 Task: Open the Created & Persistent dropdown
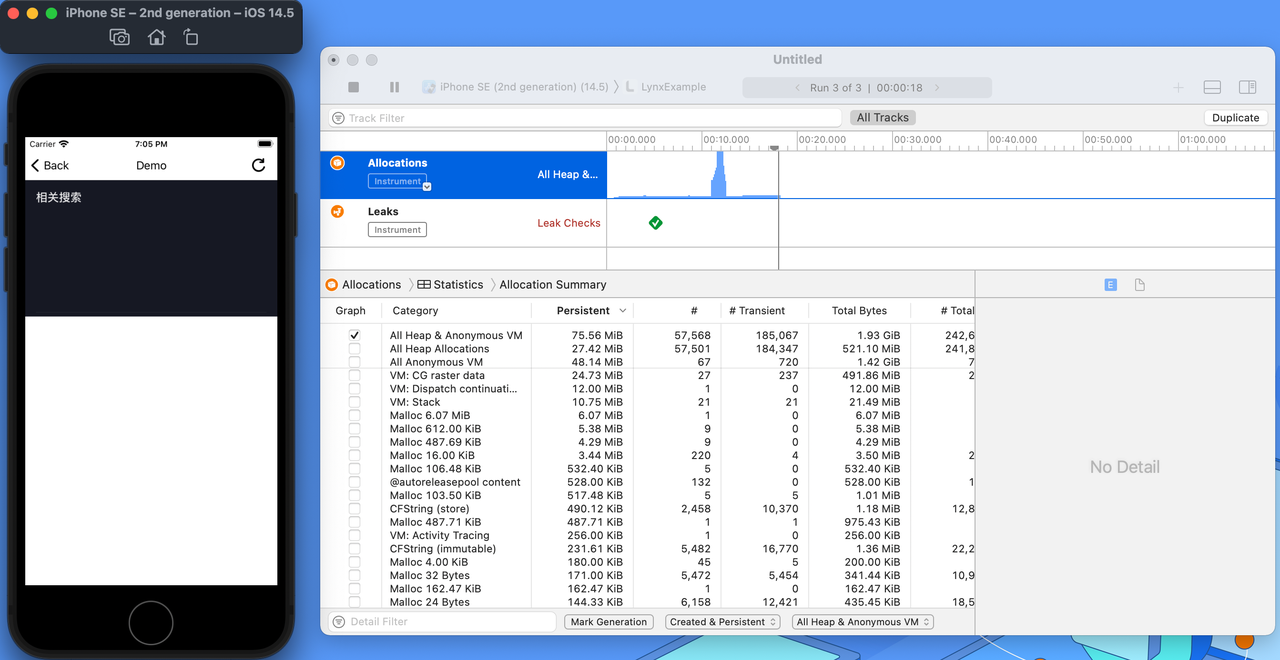click(x=723, y=622)
